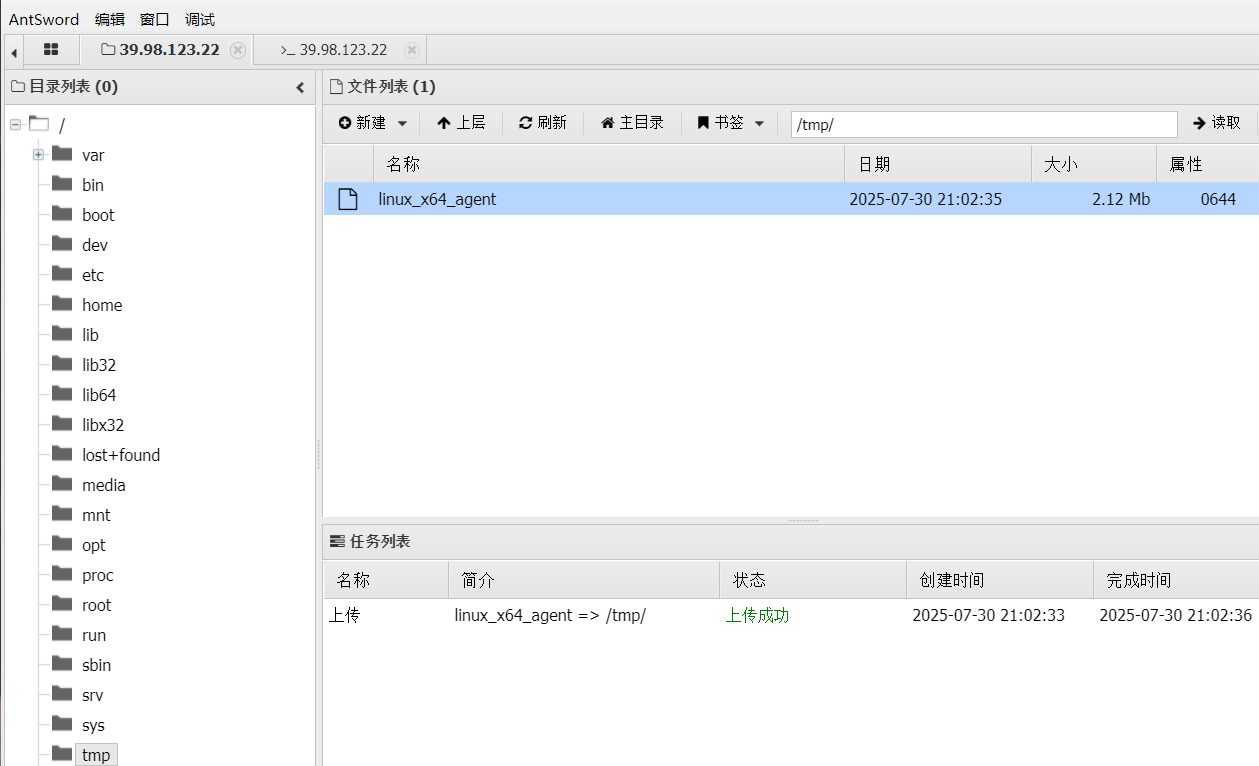
Task: Click the lost+found folder icon
Action: click(62, 454)
